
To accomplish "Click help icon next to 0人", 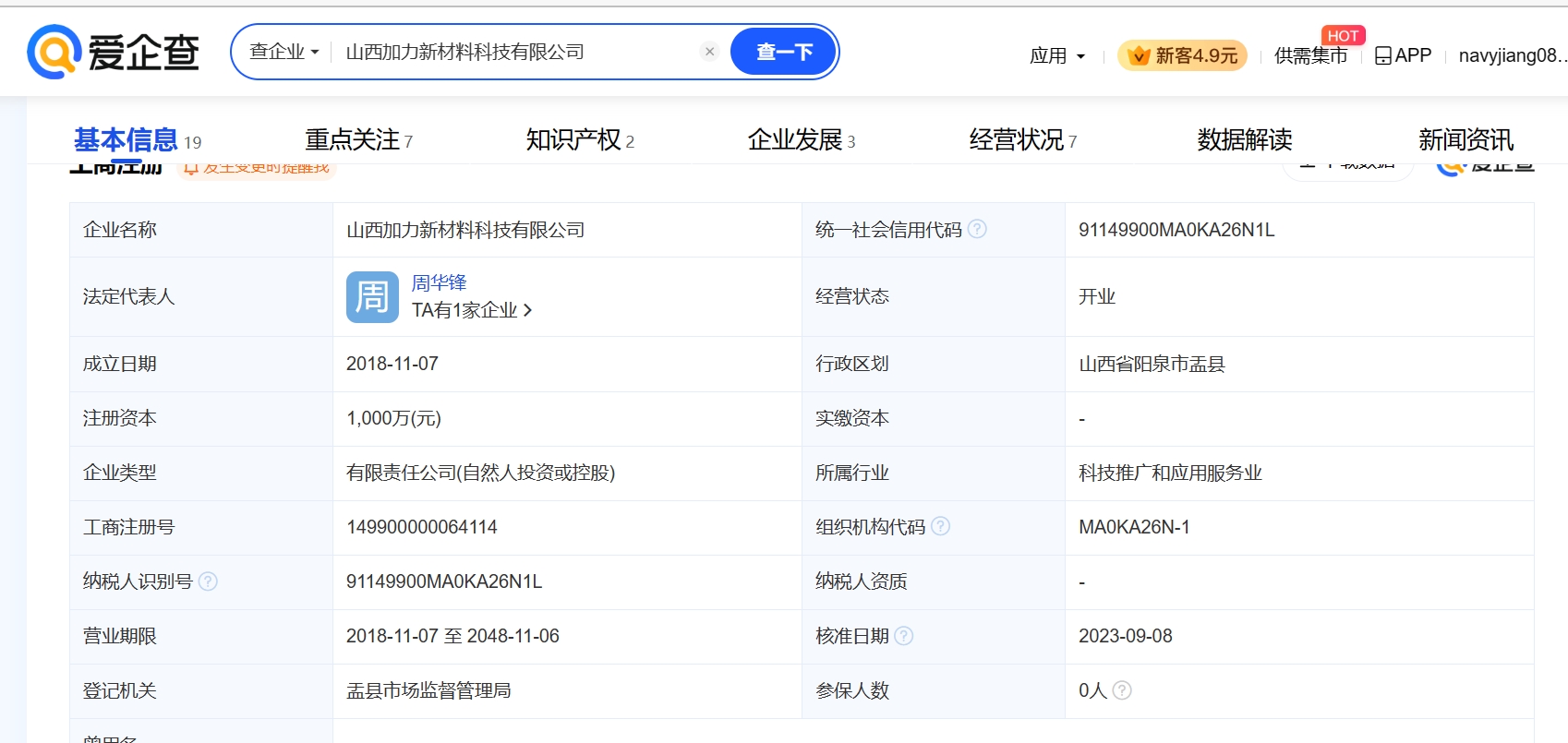I will click(1122, 689).
